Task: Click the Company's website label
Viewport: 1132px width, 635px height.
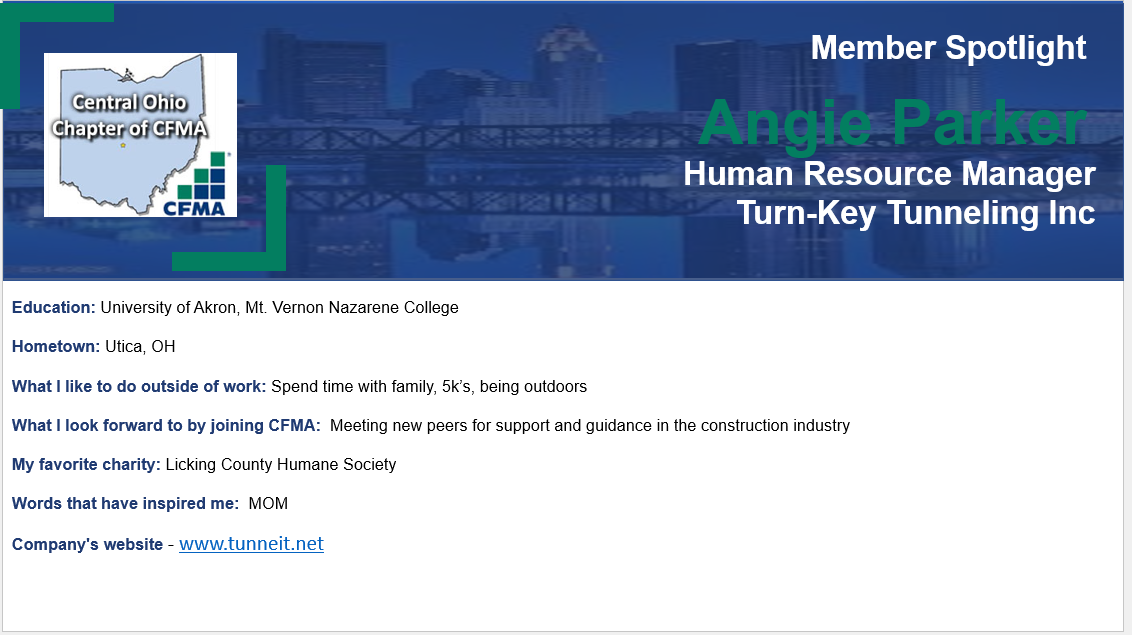Action: click(x=87, y=545)
